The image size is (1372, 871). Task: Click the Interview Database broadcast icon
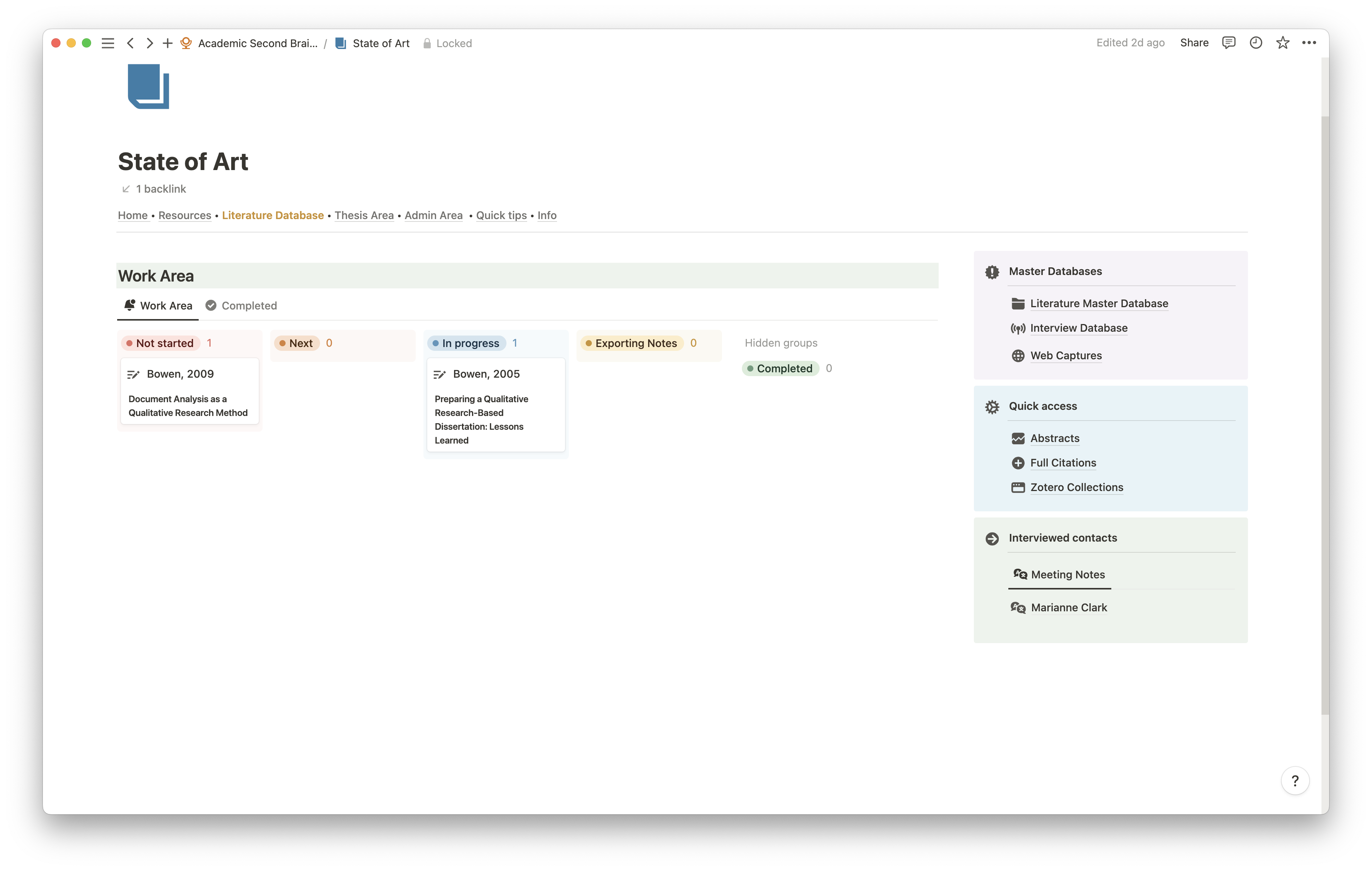point(1018,328)
